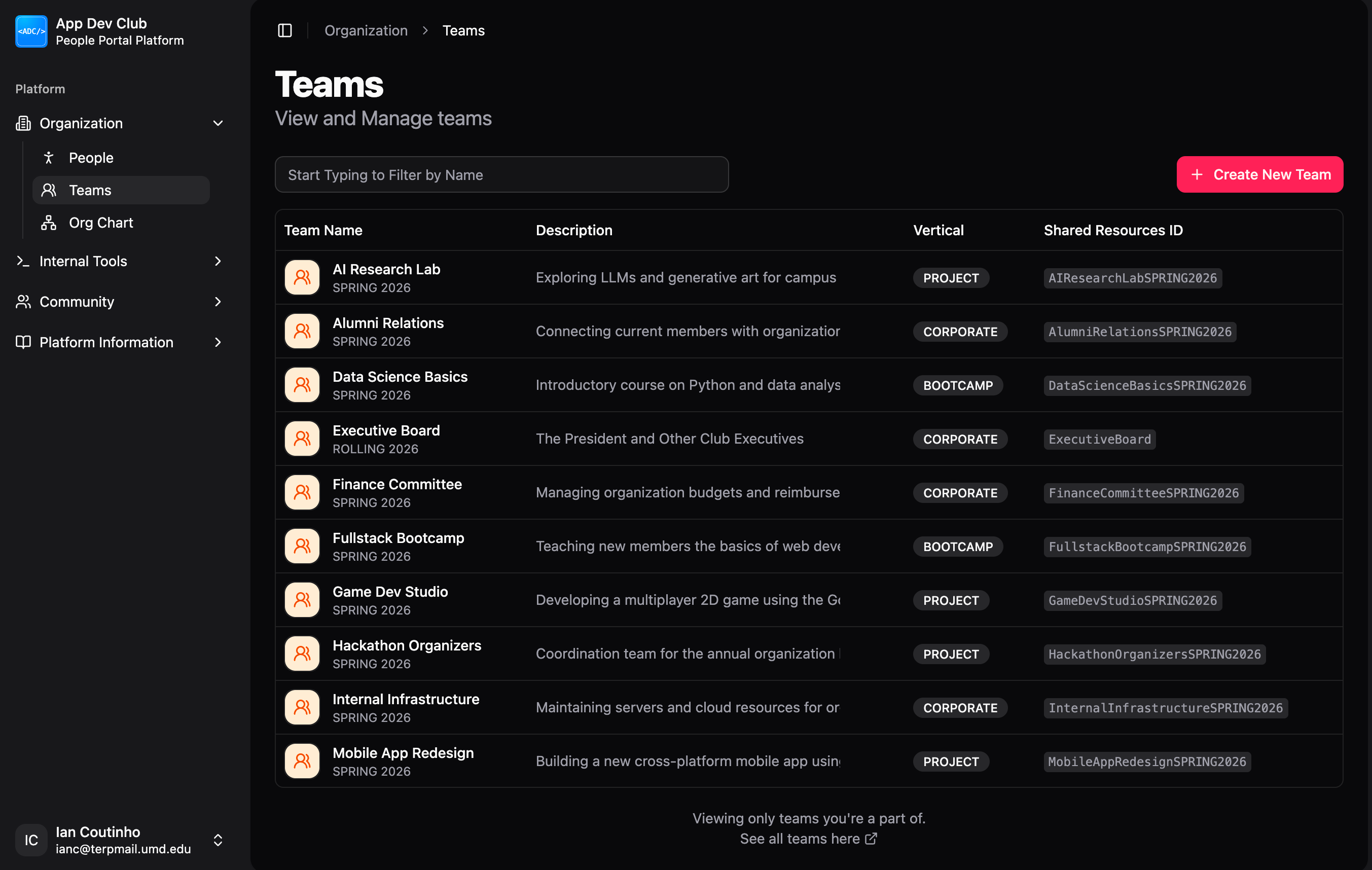Click the App Dev Club ADC logo

point(31,31)
